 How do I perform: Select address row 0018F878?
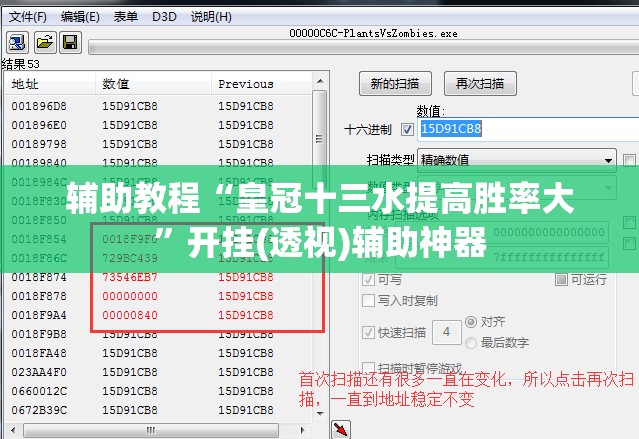[158, 296]
